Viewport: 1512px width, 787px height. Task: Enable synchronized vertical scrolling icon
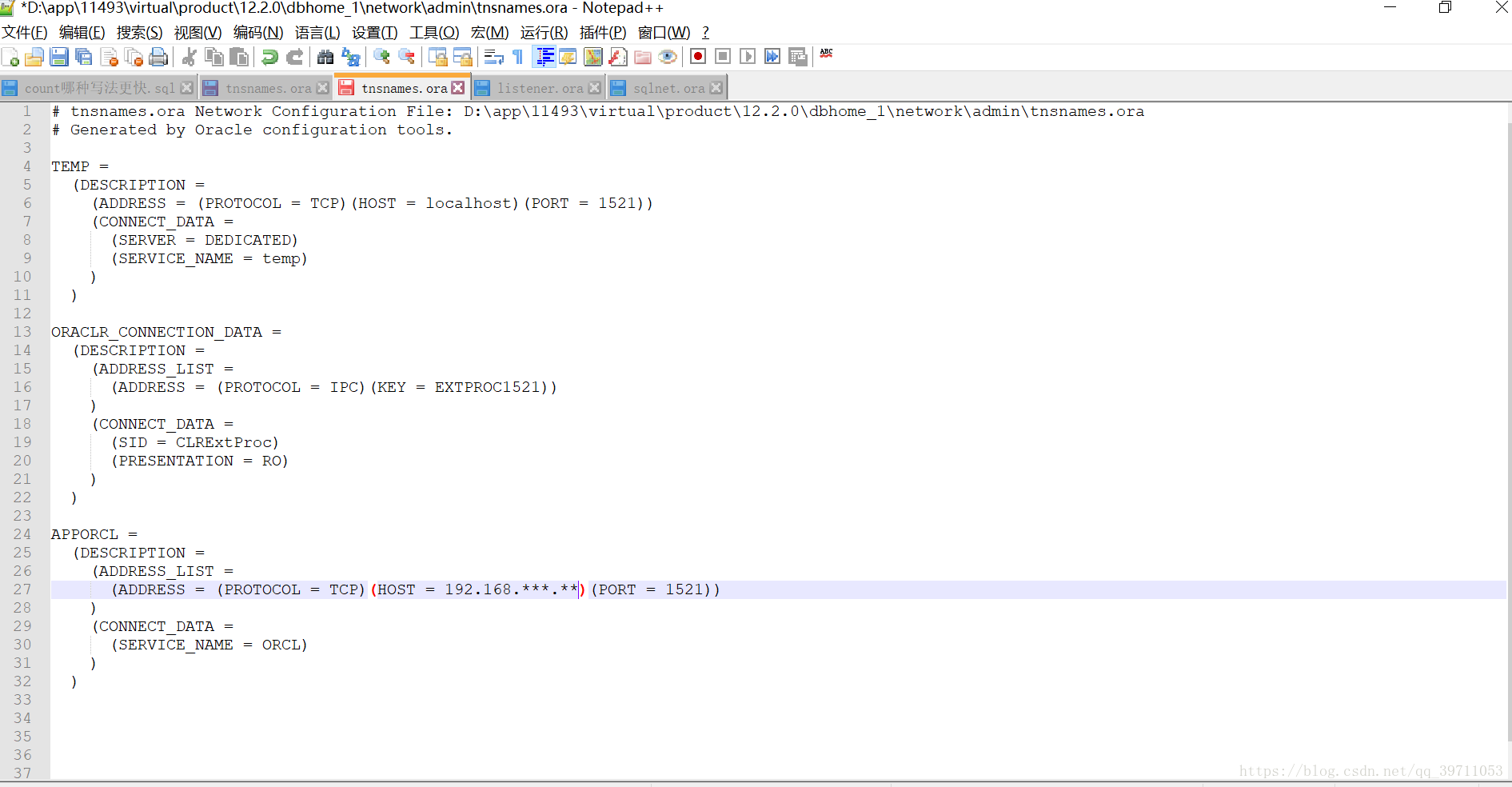[x=437, y=57]
